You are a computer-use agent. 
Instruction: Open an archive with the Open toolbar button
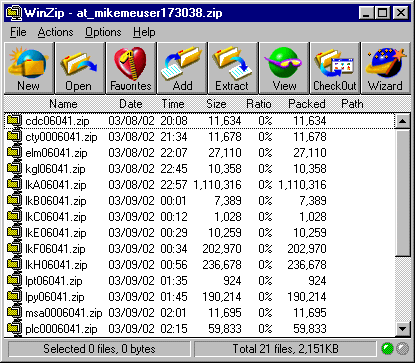(x=80, y=68)
